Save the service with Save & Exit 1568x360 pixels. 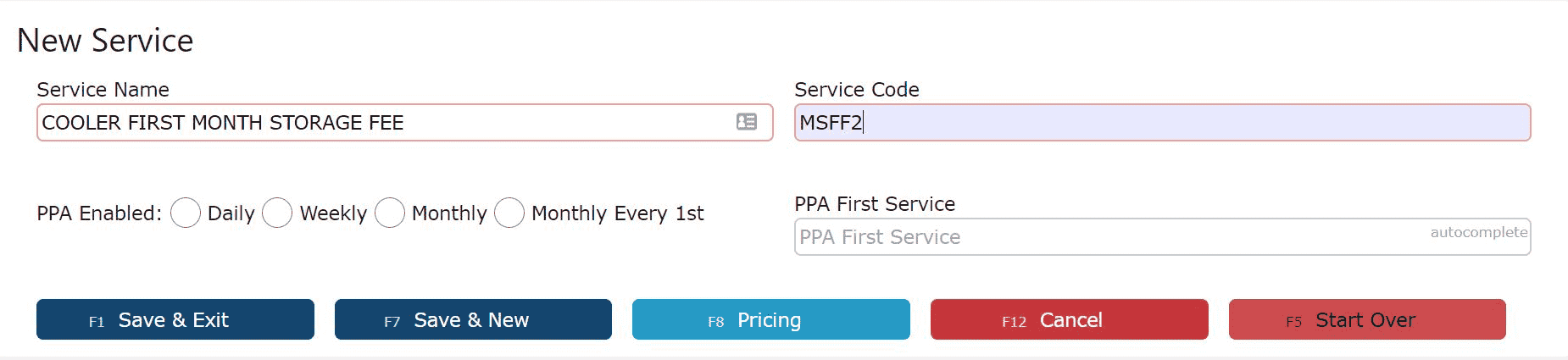[175, 319]
